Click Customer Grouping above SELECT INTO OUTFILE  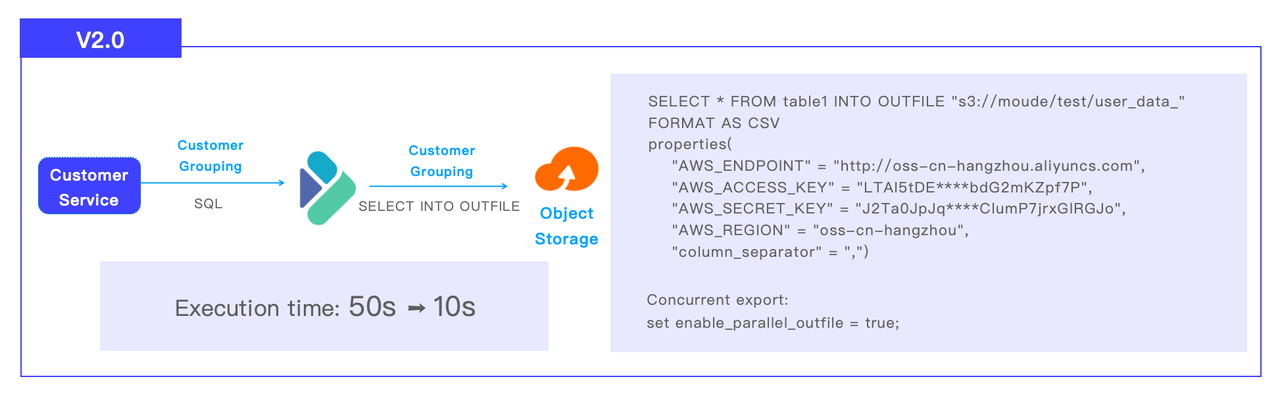[x=441, y=161]
